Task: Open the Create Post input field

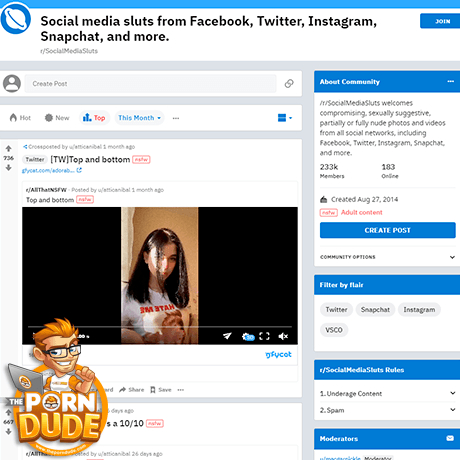Action: [150, 84]
